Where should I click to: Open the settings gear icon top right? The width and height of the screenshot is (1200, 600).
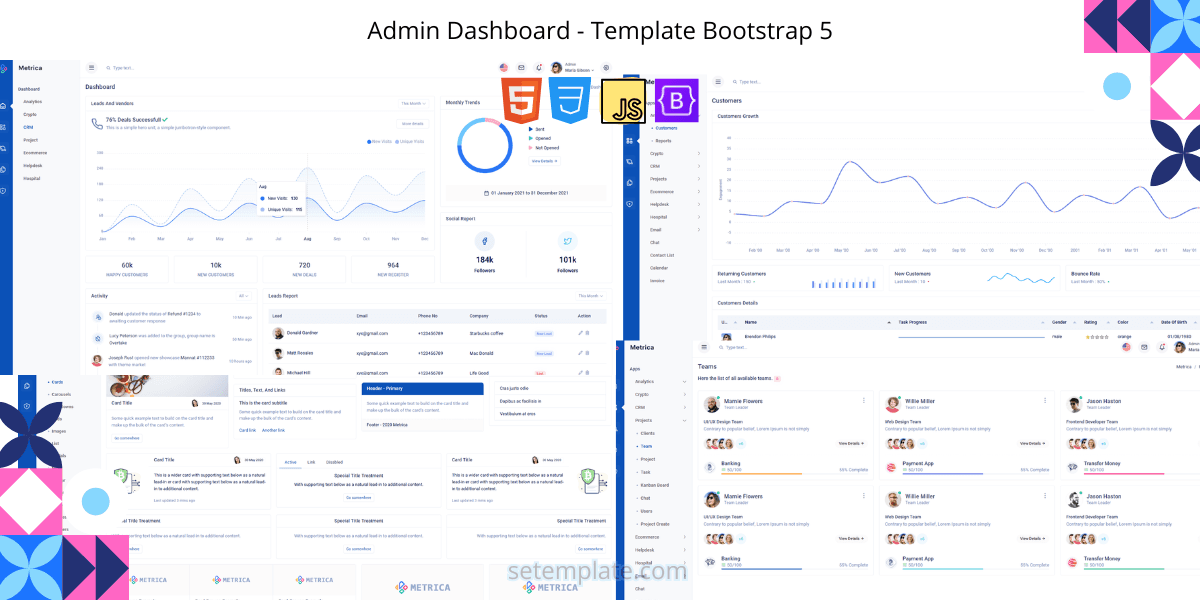click(606, 68)
